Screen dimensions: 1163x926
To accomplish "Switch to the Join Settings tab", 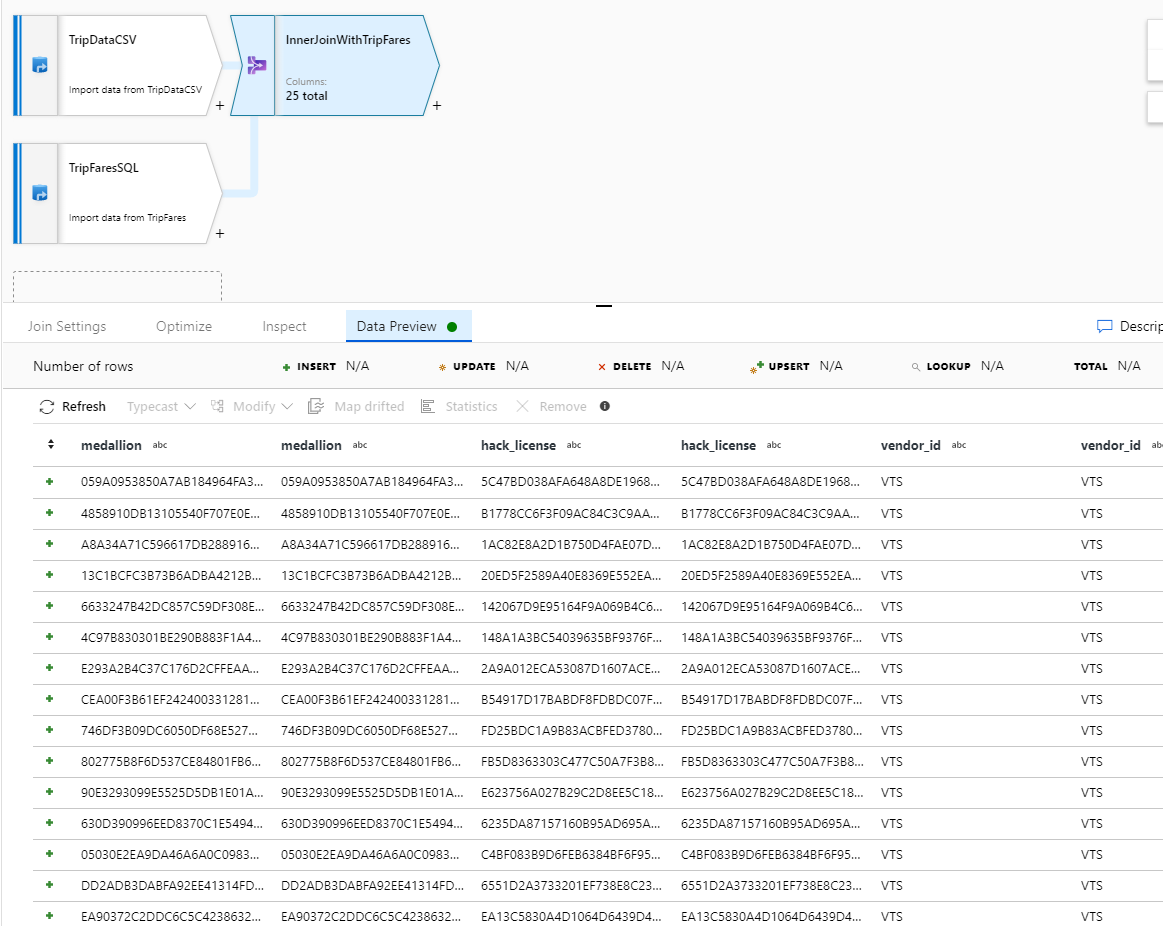I will (65, 326).
